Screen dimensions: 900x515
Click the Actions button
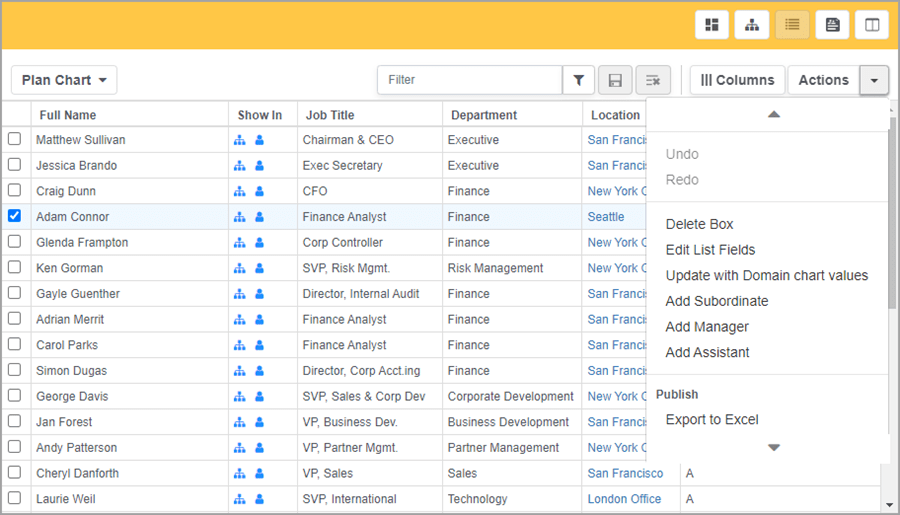(x=824, y=80)
